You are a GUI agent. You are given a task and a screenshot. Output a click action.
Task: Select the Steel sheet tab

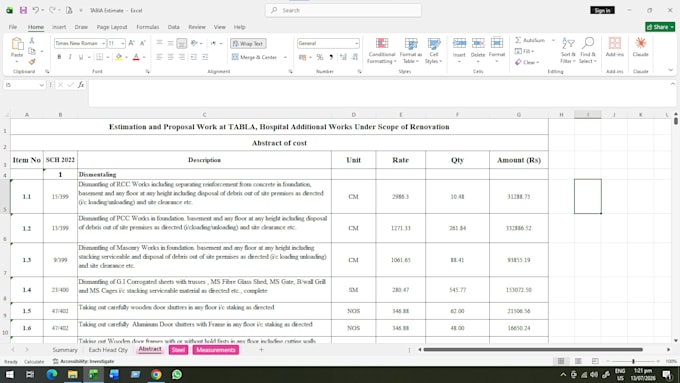tap(178, 350)
